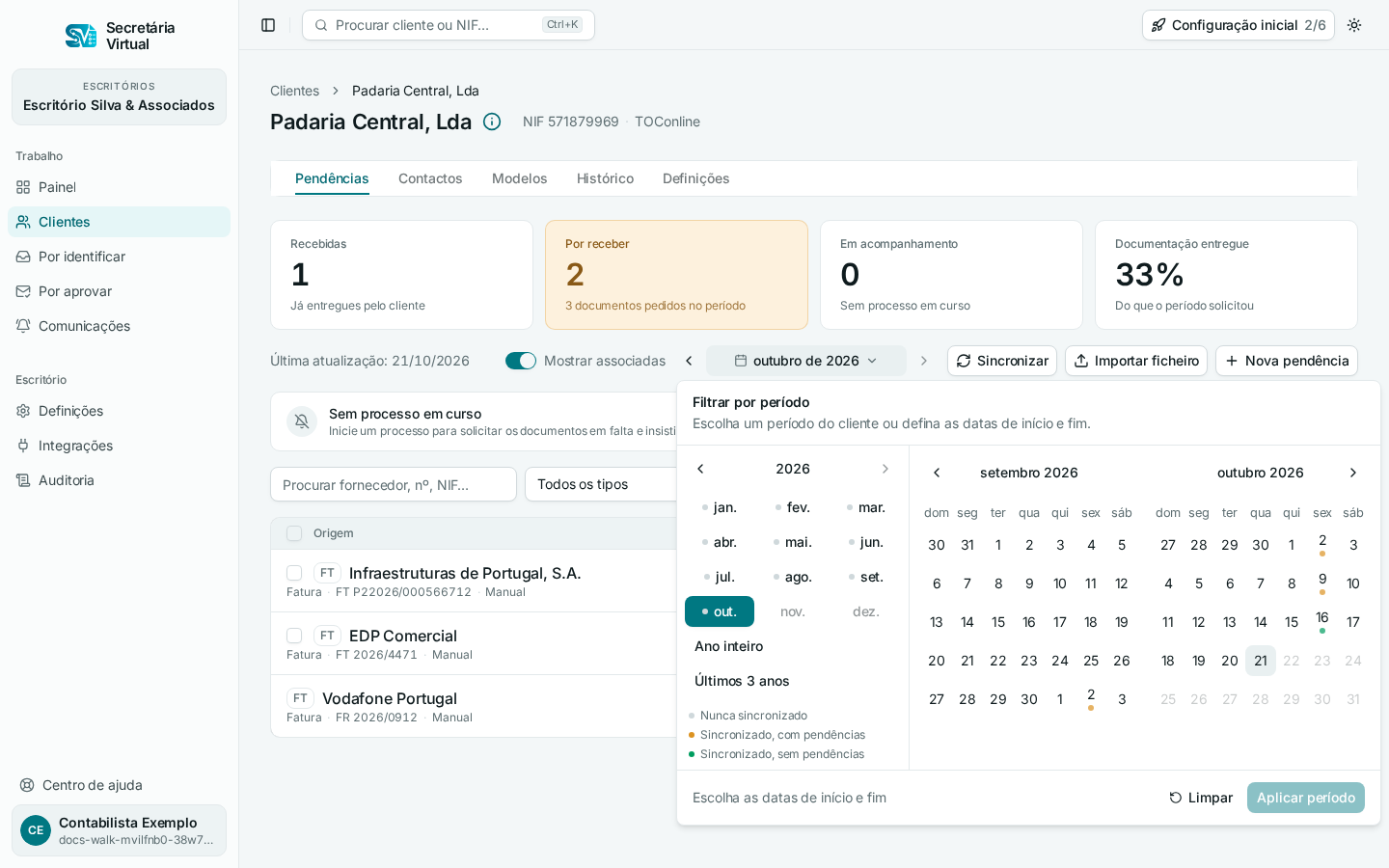This screenshot has width=1389, height=868.
Task: Open Comunicações section
Action: click(x=119, y=326)
